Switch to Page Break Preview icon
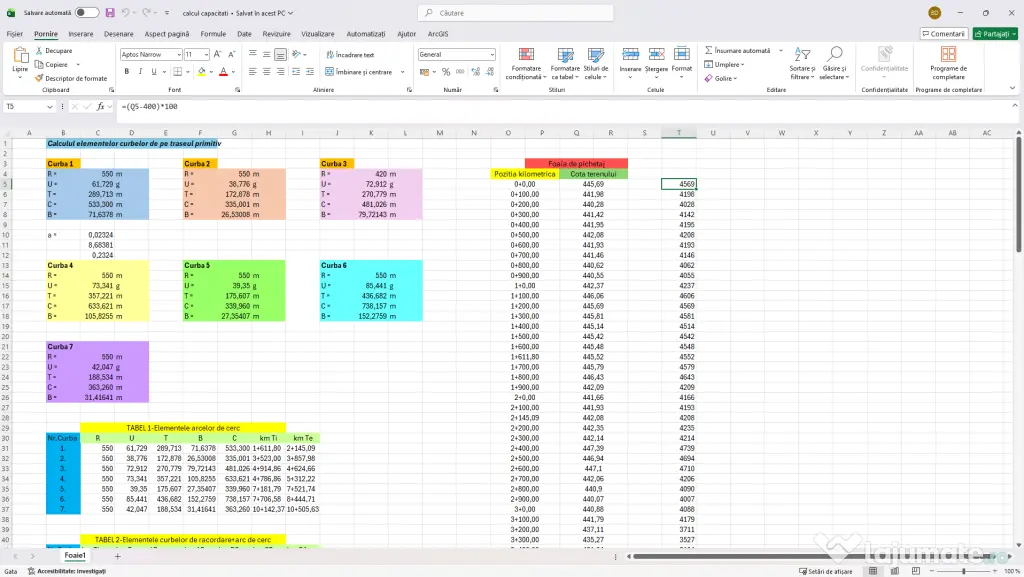 [916, 571]
